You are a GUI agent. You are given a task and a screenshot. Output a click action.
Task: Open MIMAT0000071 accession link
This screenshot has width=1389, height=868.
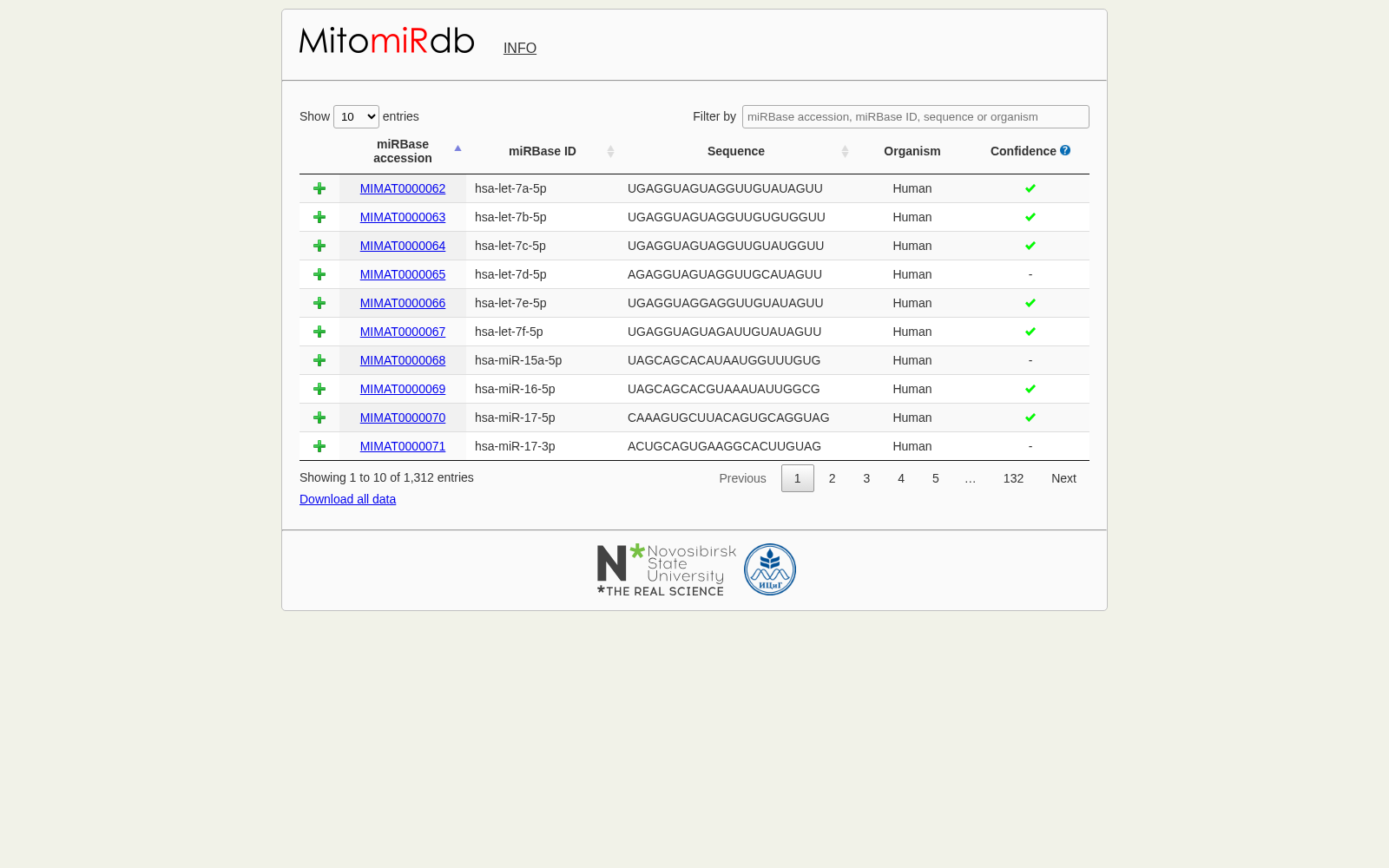pos(403,446)
